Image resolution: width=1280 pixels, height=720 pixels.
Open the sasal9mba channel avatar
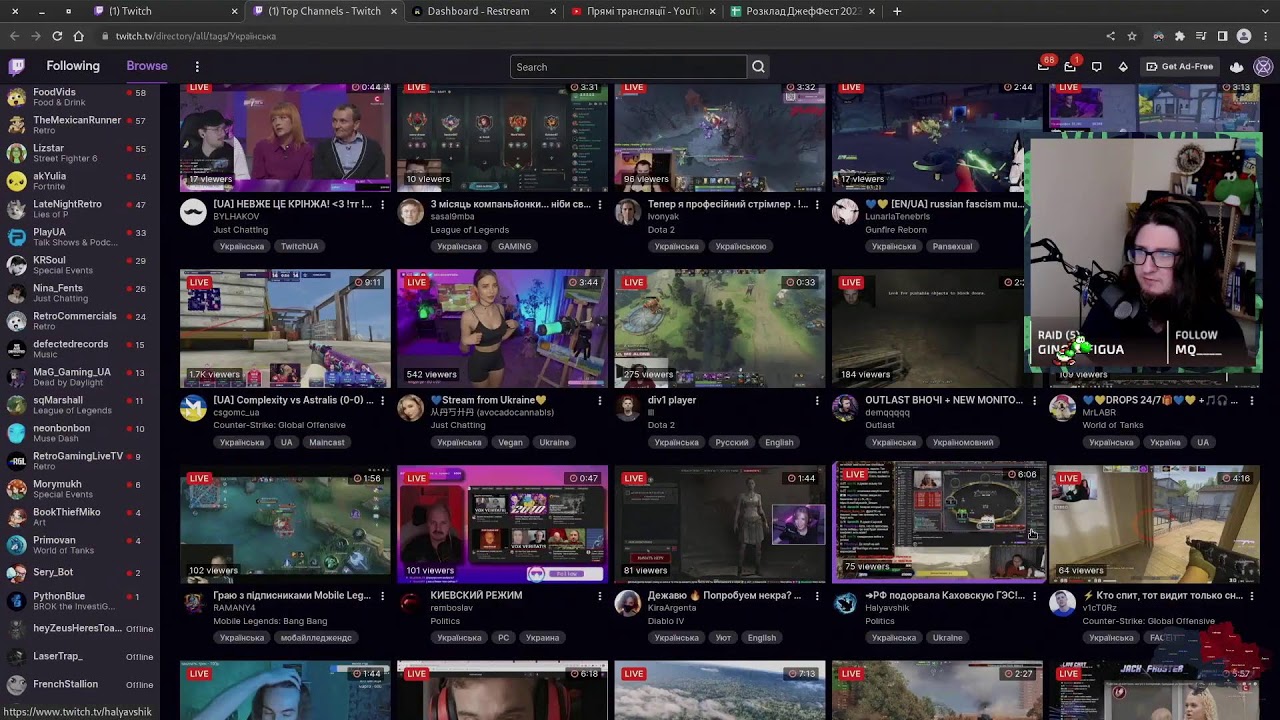[410, 212]
